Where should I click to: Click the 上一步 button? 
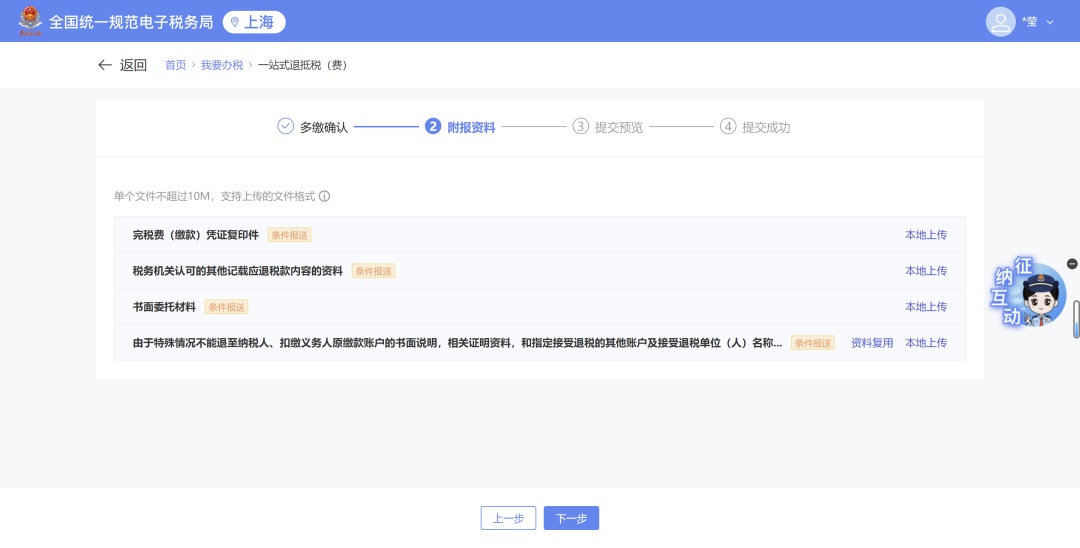click(x=508, y=518)
